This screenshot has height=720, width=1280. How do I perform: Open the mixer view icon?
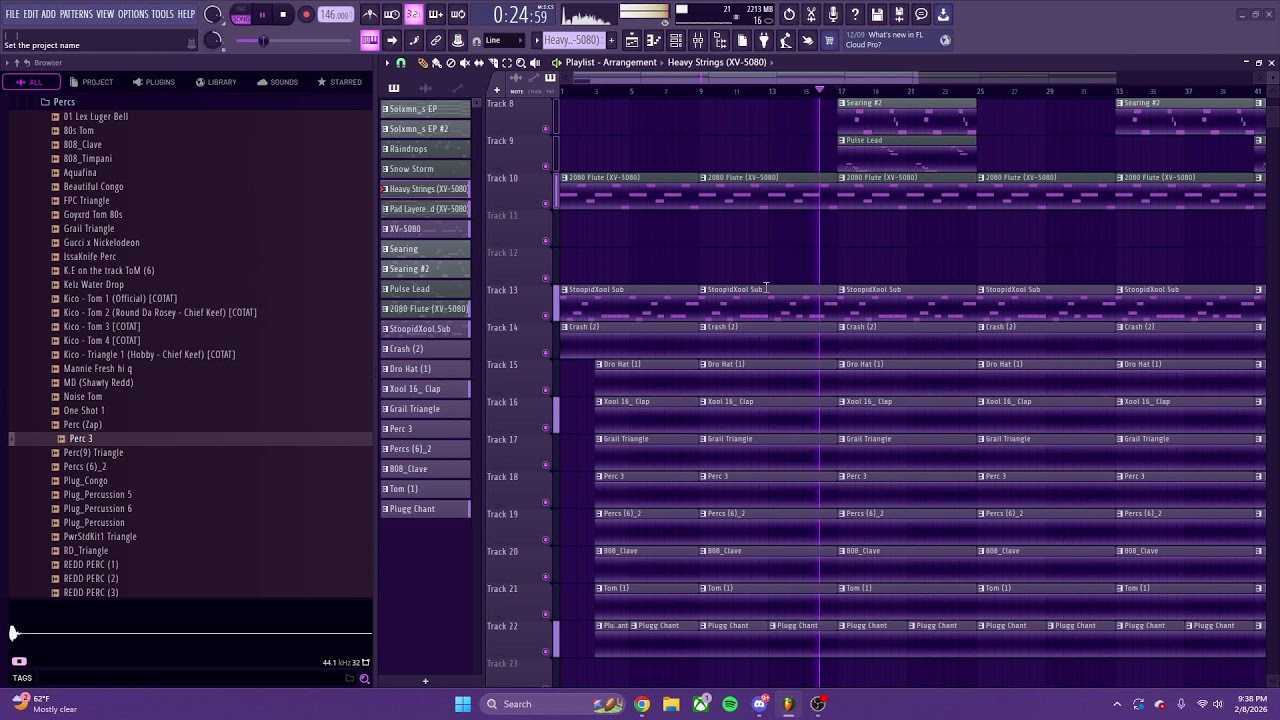click(x=698, y=41)
